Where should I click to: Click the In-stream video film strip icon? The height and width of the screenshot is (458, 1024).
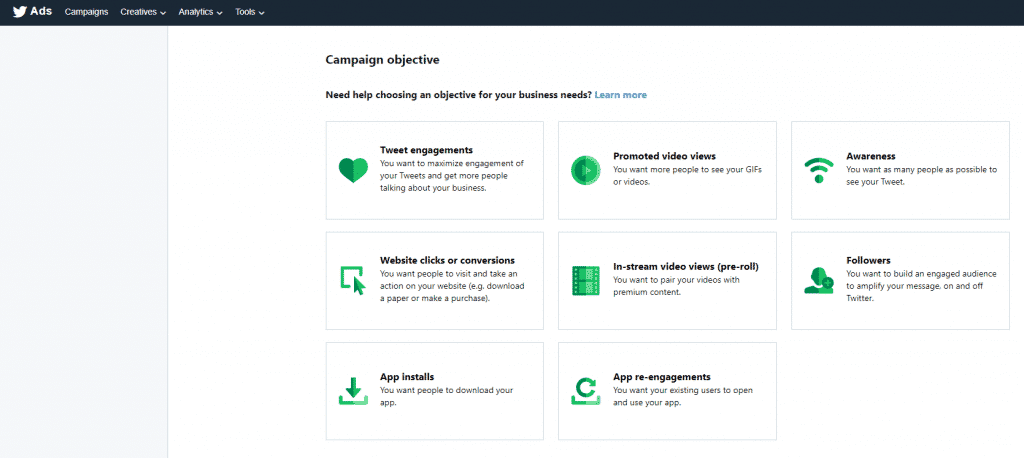(585, 280)
